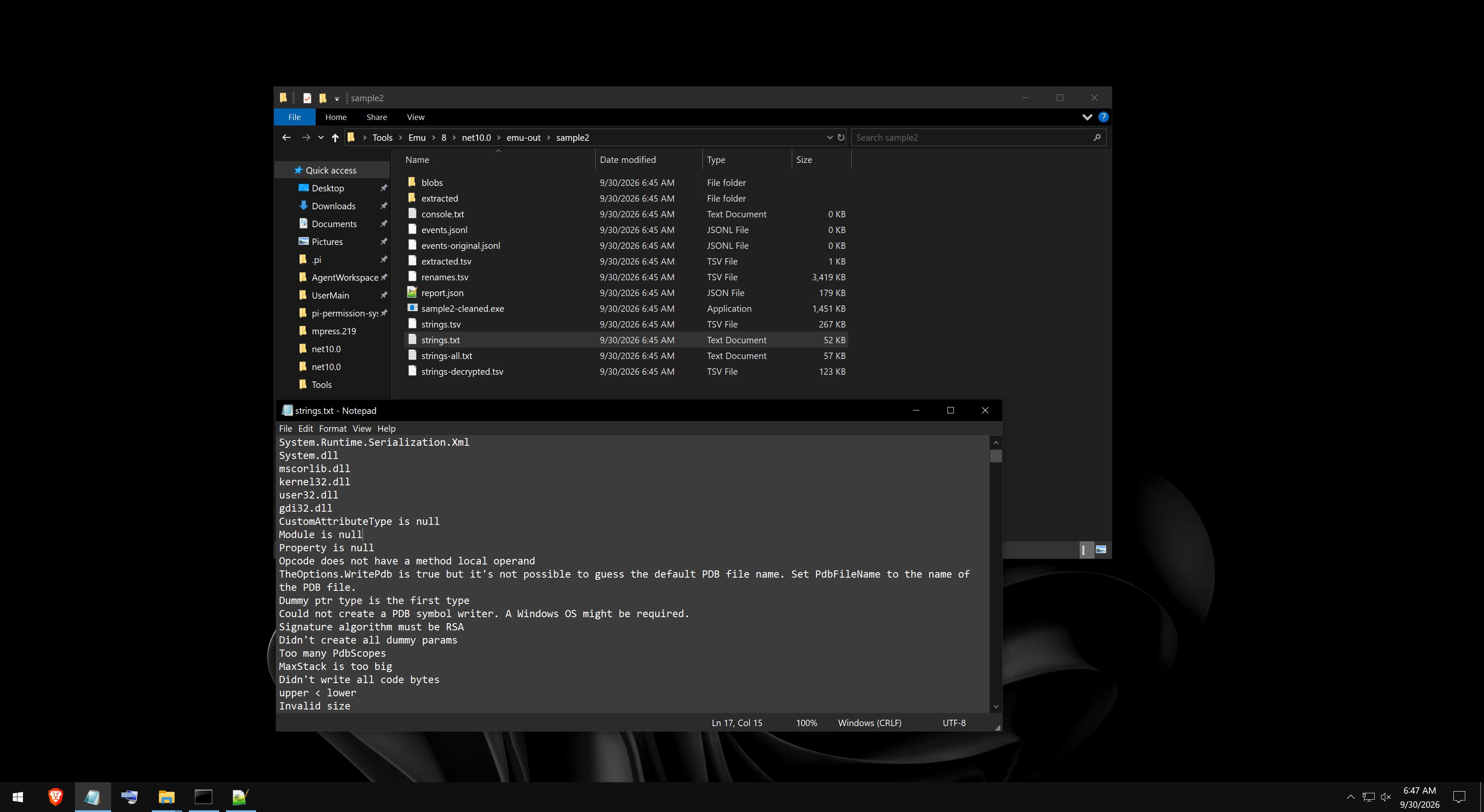Image resolution: width=1484 pixels, height=812 pixels.
Task: Go forward with the Explorer forward arrow
Action: 306,137
